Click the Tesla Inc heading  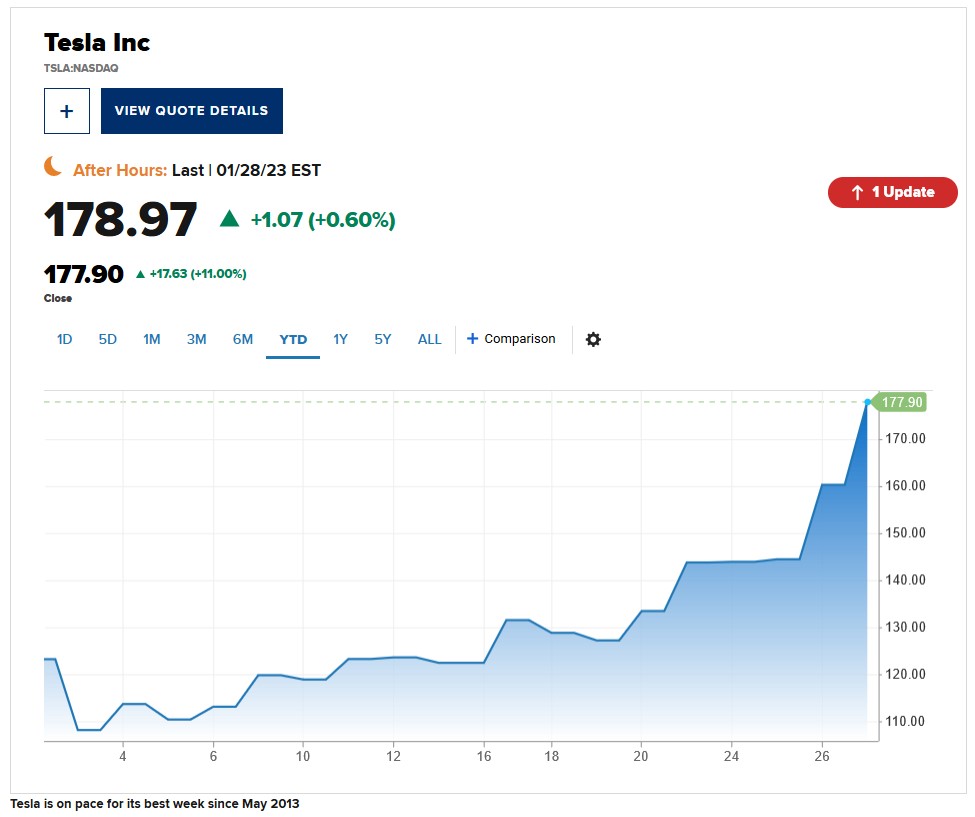(97, 42)
